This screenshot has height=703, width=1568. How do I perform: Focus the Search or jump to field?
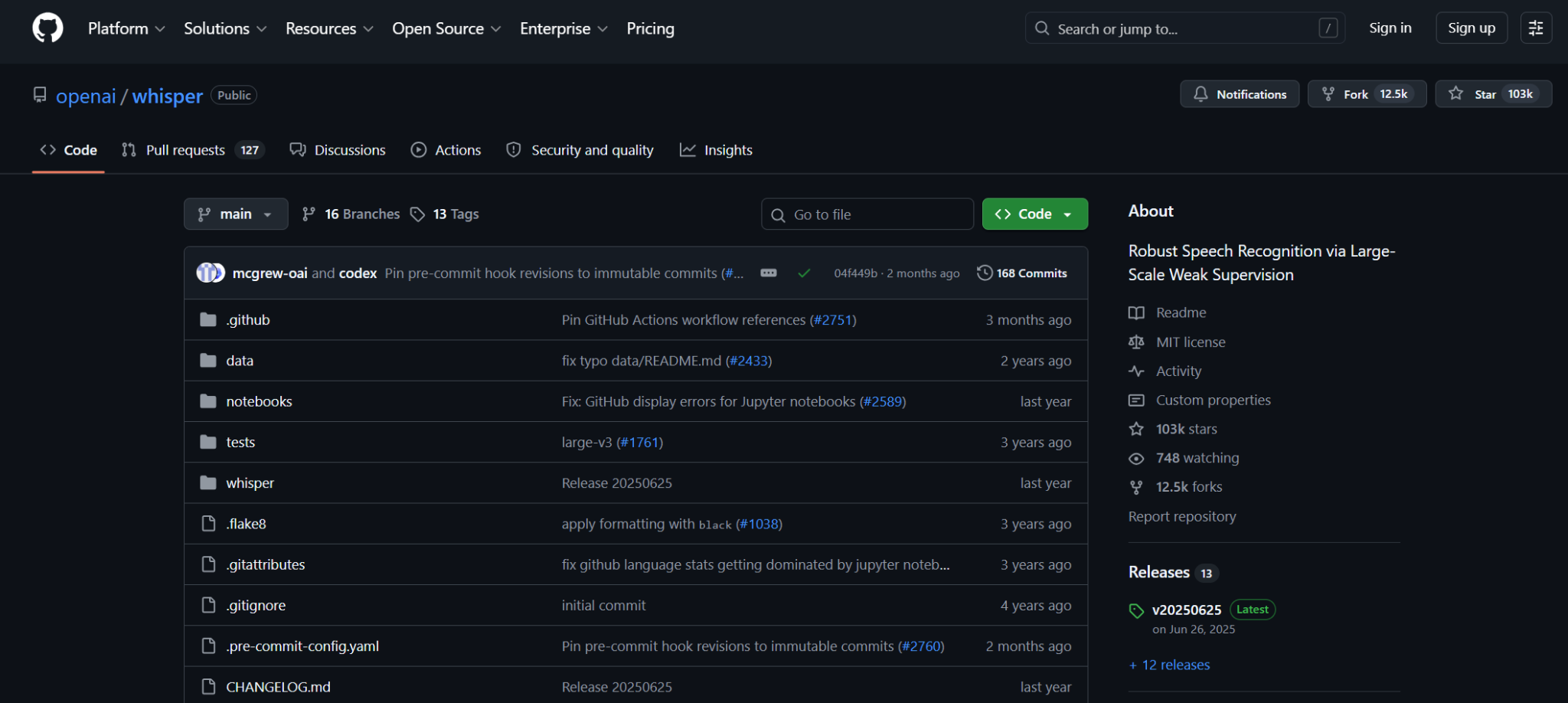(1184, 28)
